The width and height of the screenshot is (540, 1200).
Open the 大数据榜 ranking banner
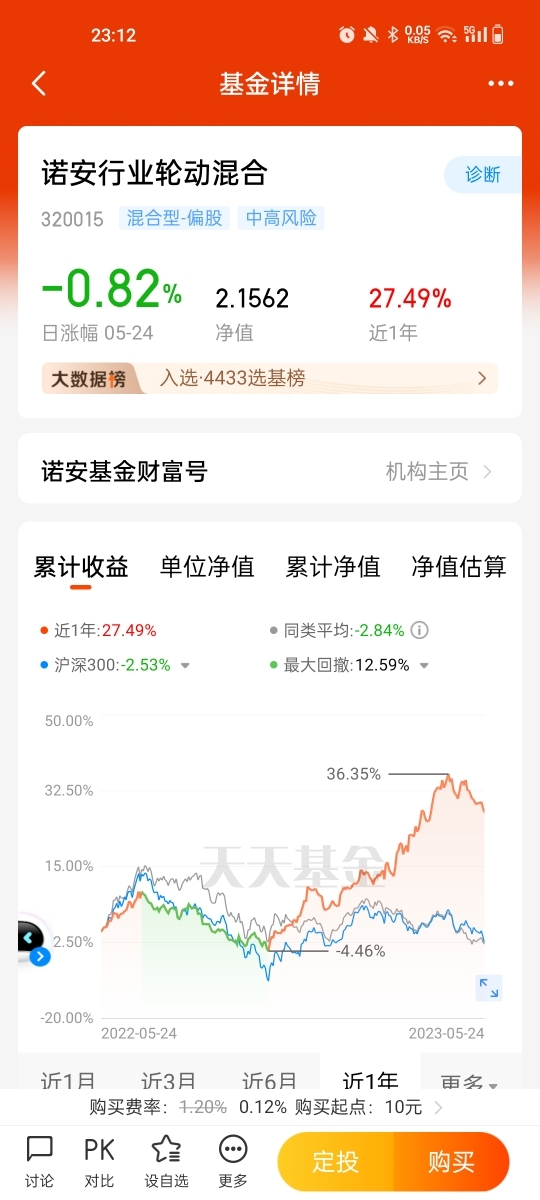tap(270, 378)
